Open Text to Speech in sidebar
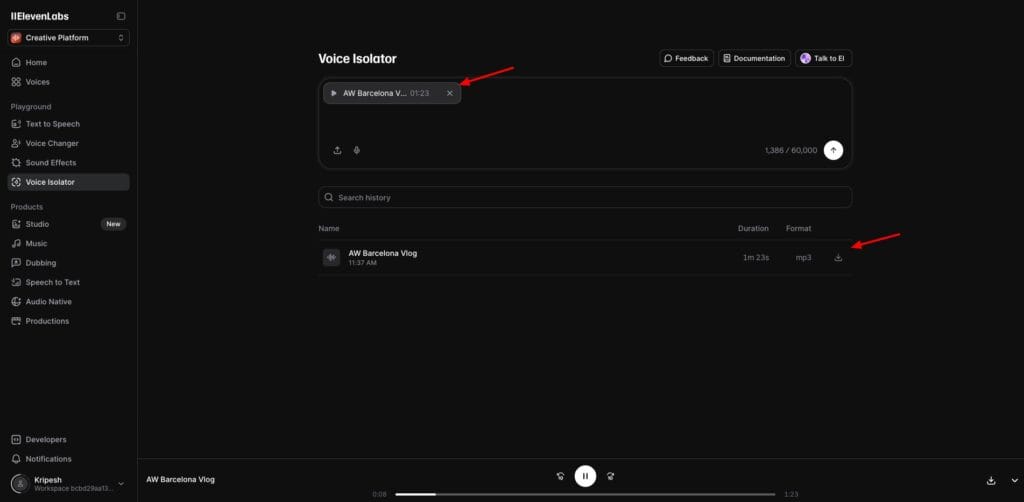The width and height of the screenshot is (1024, 502). (x=52, y=124)
